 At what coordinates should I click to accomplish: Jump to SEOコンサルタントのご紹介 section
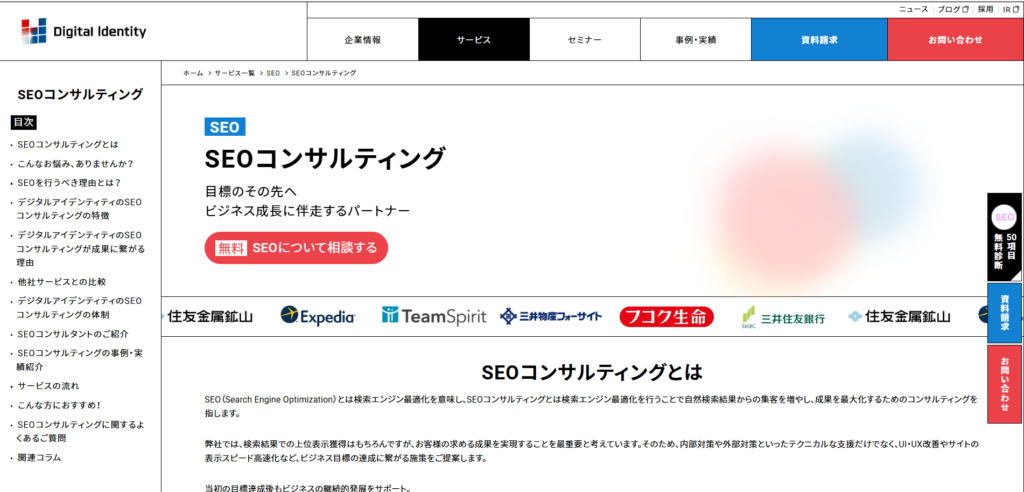(73, 334)
